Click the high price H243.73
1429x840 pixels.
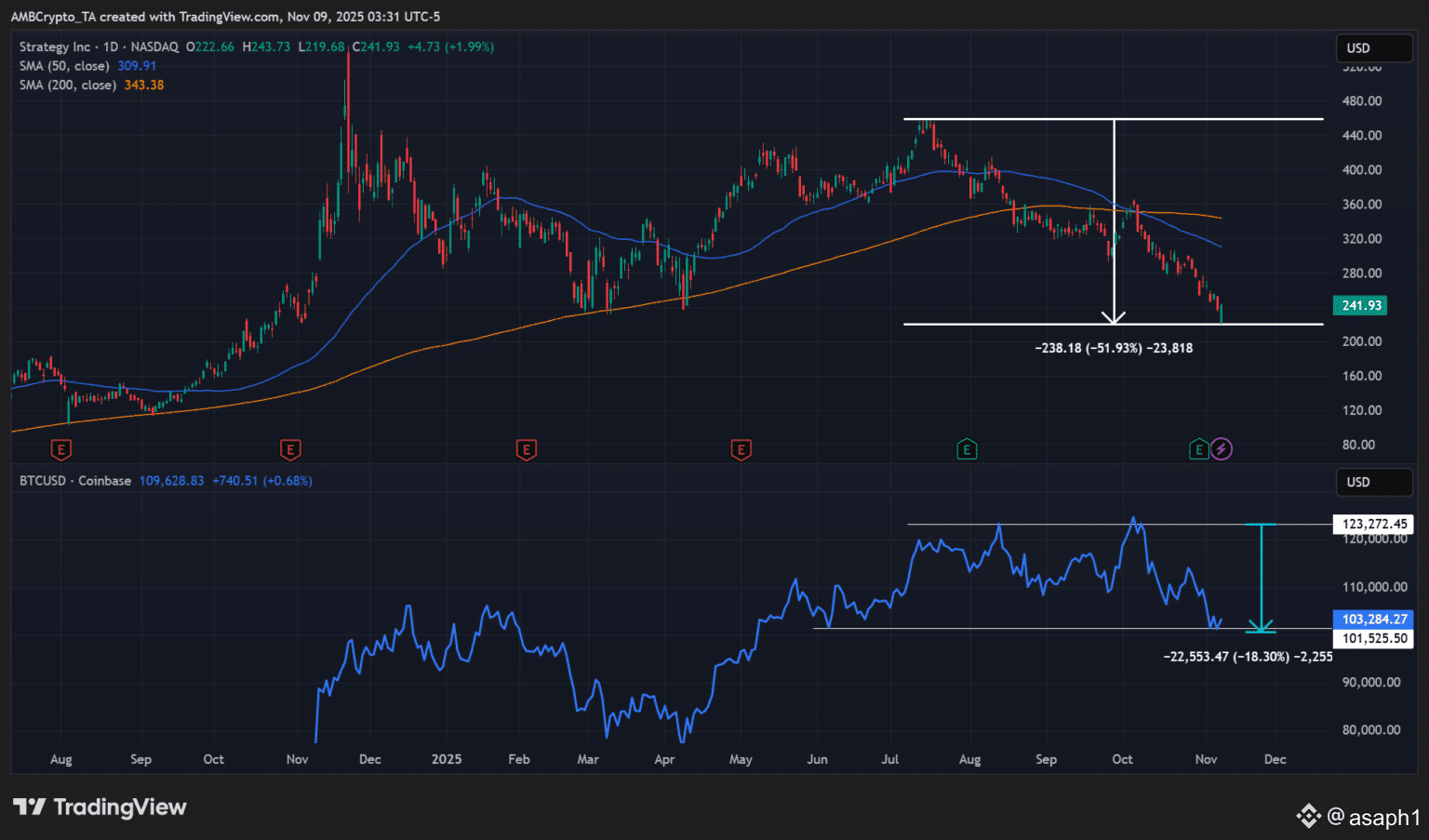click(x=266, y=47)
